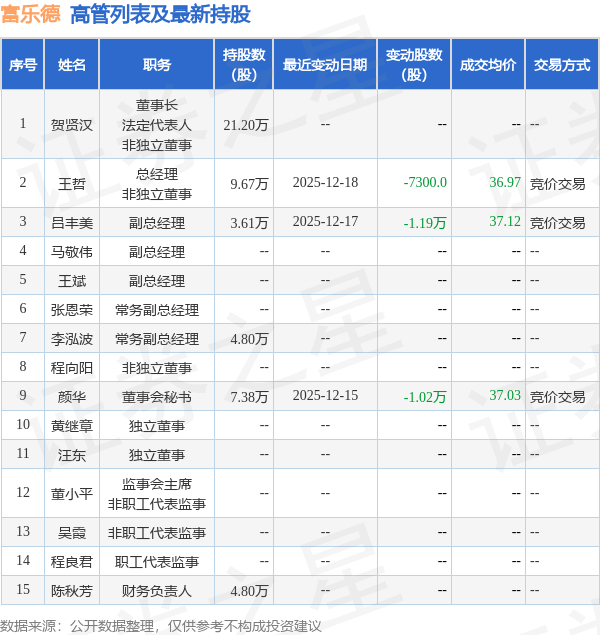Image resolution: width=600 pixels, height=635 pixels.
Task: Click the 数据来源 disclaimer footer text
Action: click(x=160, y=626)
